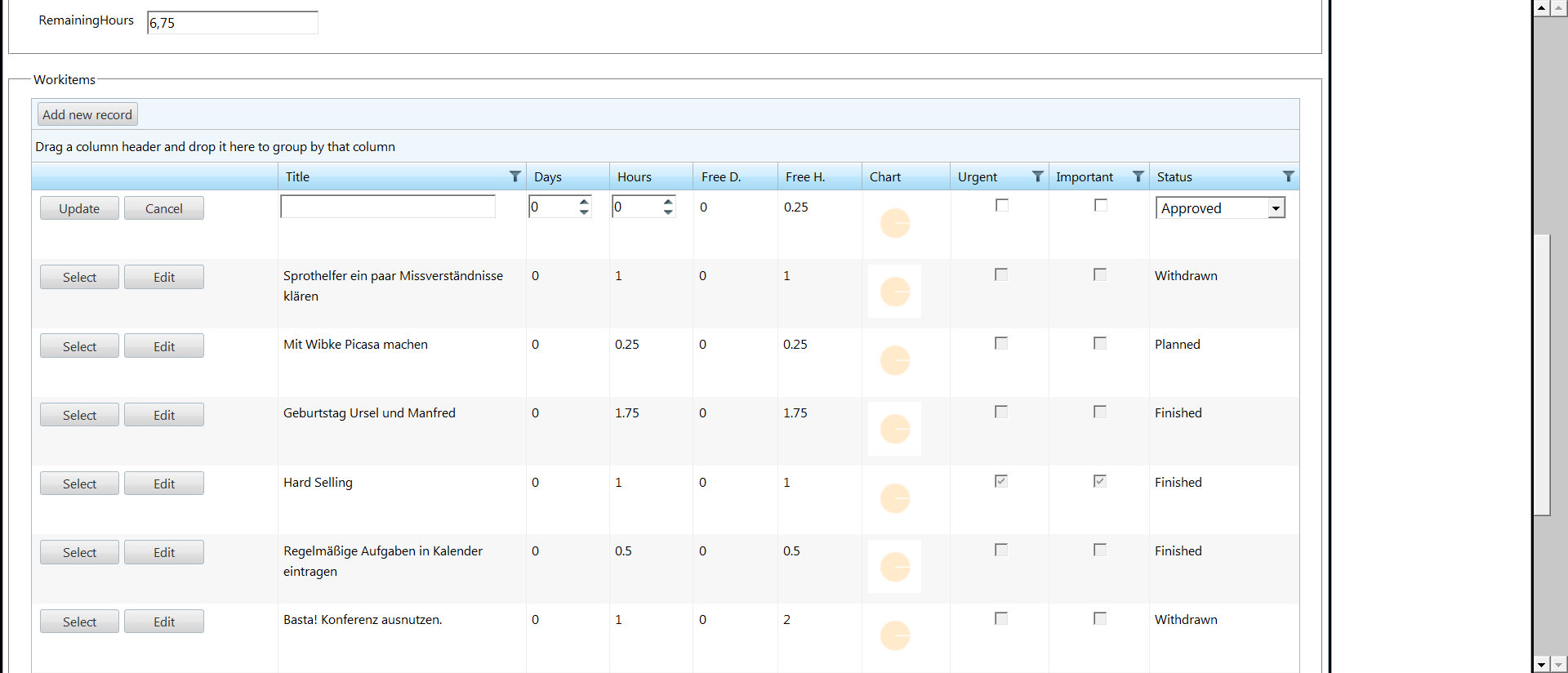This screenshot has width=1568, height=673.
Task: Open the Urgent column filter icon
Action: coord(1037,176)
